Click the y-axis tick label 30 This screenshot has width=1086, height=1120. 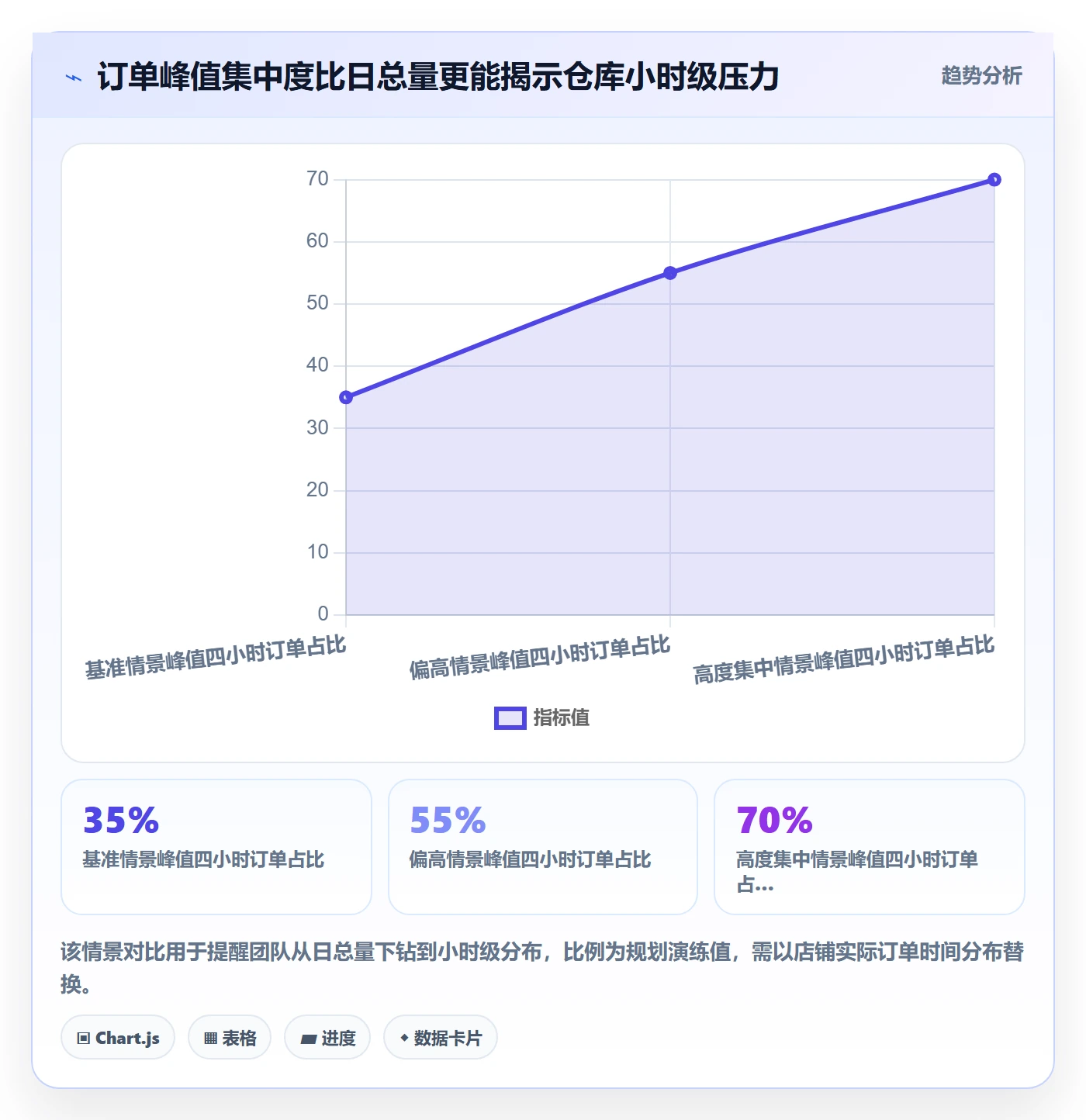click(x=318, y=428)
